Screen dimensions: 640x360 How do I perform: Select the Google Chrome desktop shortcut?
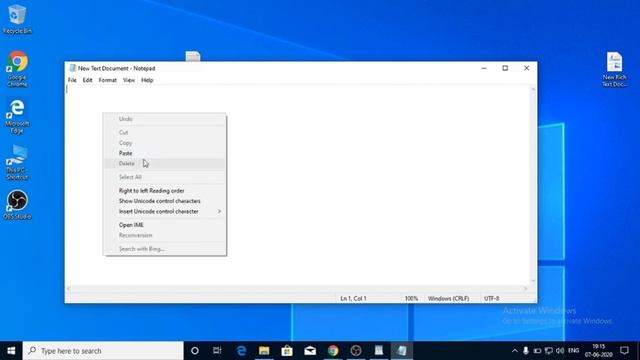[x=17, y=69]
